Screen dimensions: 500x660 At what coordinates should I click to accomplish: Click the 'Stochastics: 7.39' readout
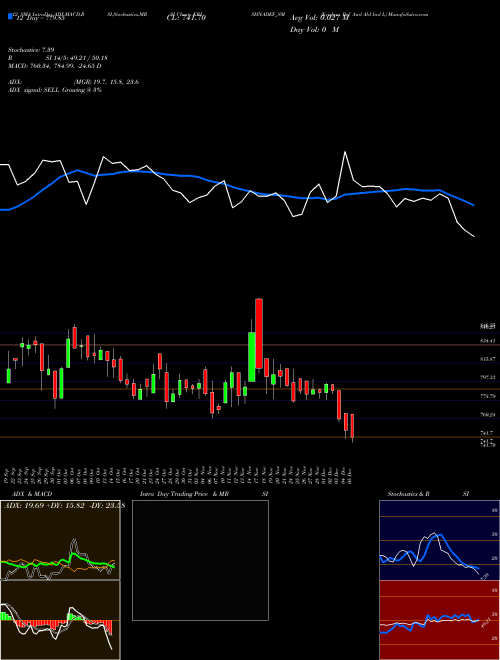coord(31,50)
